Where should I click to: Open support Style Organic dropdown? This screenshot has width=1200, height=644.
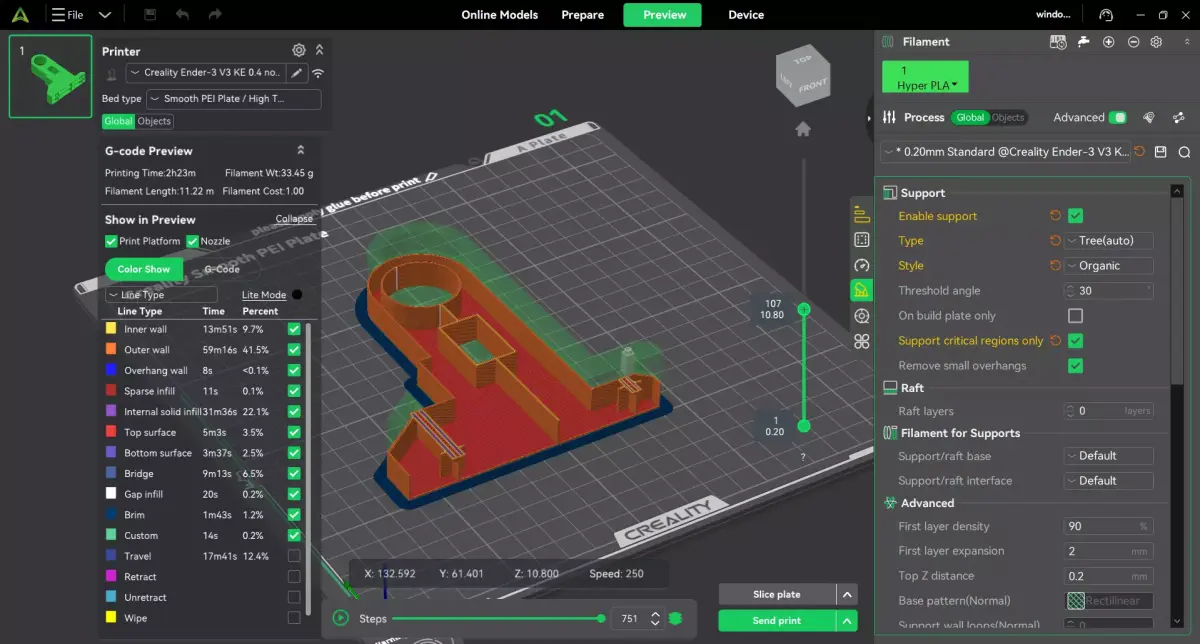(x=1108, y=266)
